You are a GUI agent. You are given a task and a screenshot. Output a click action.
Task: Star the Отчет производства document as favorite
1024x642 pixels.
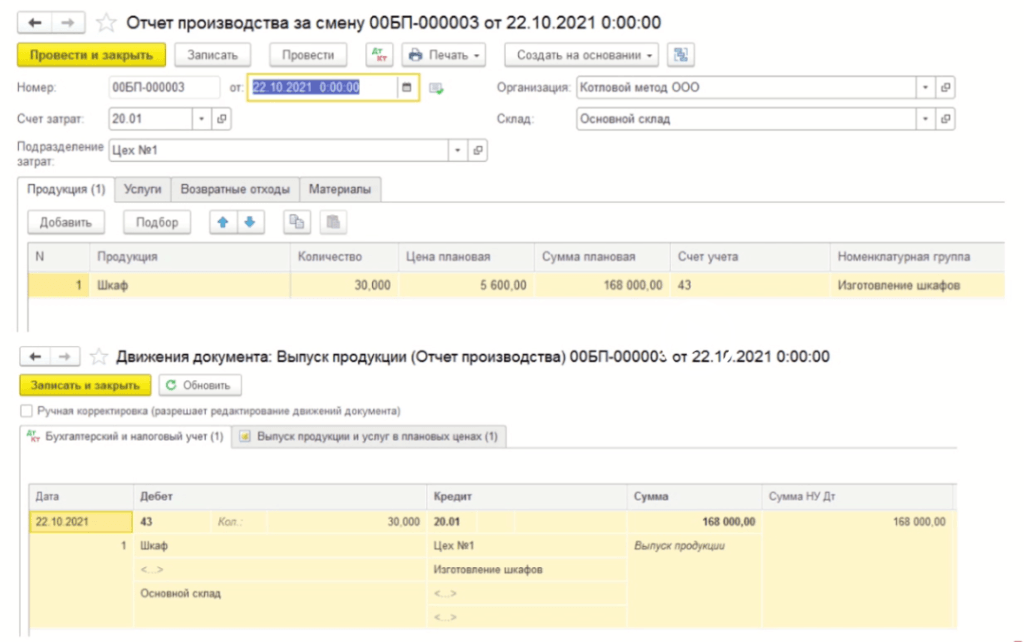pos(107,22)
